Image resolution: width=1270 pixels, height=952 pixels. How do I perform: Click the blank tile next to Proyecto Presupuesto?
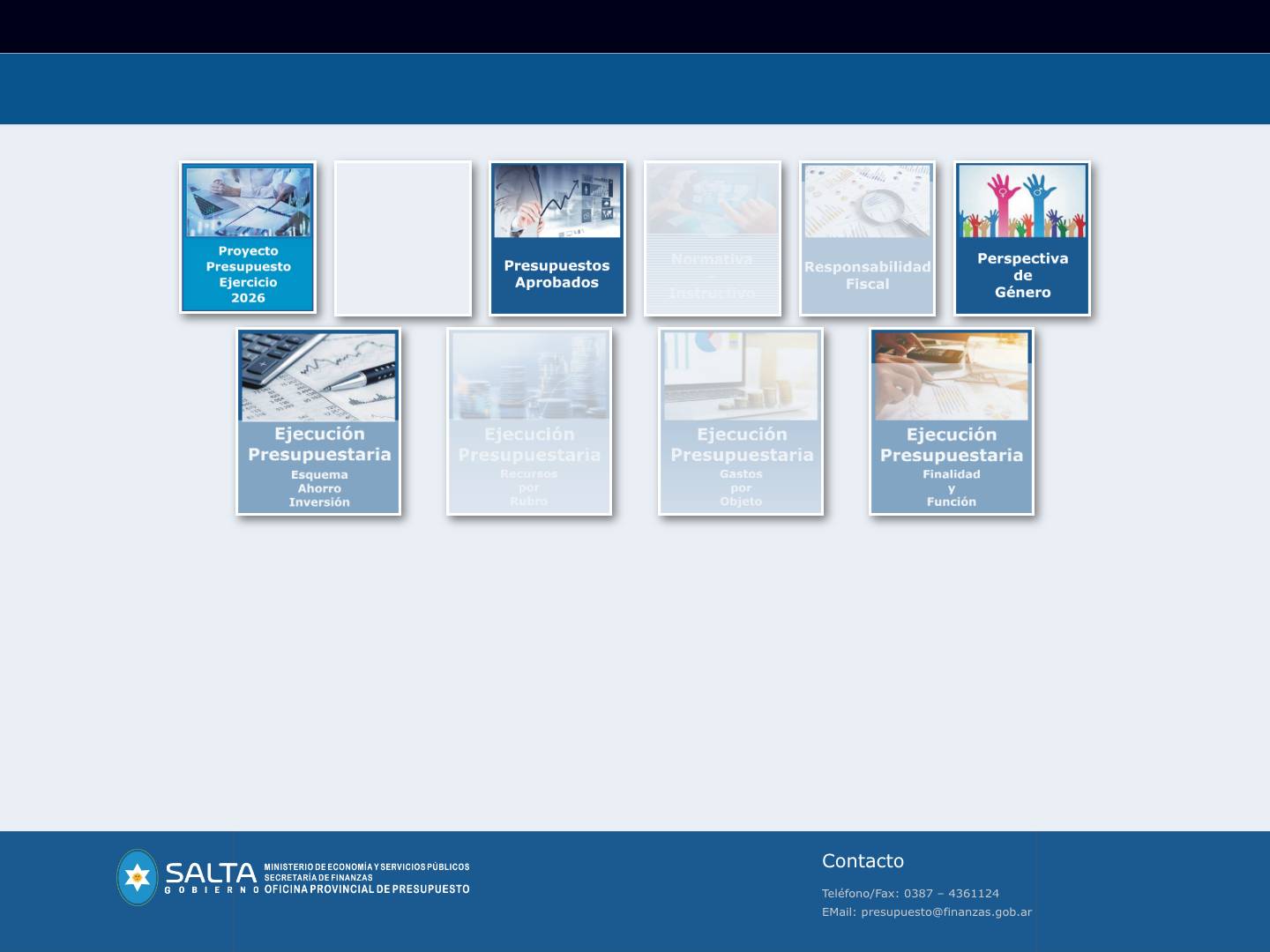tap(402, 238)
